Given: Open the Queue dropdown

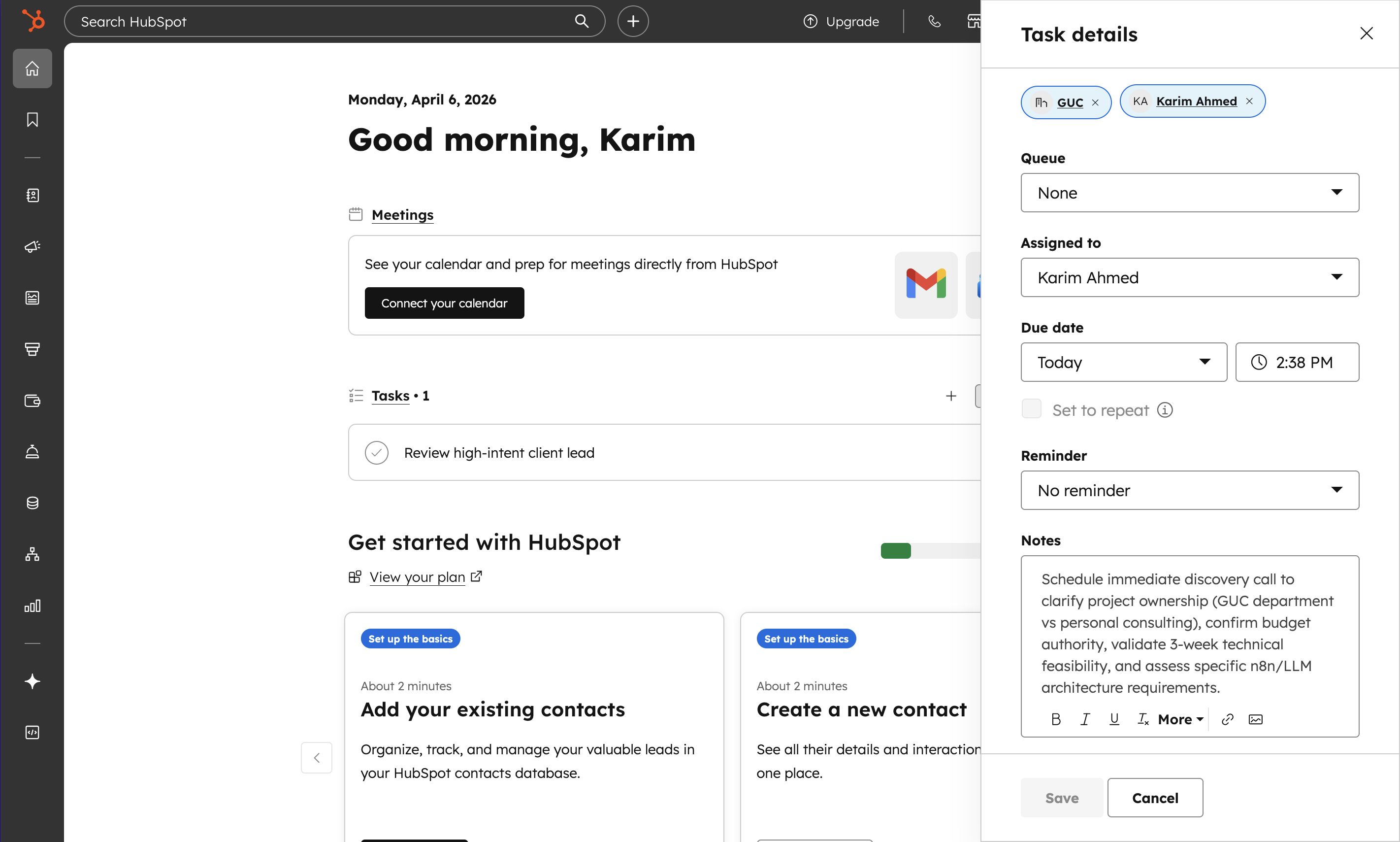Looking at the screenshot, I should point(1190,192).
